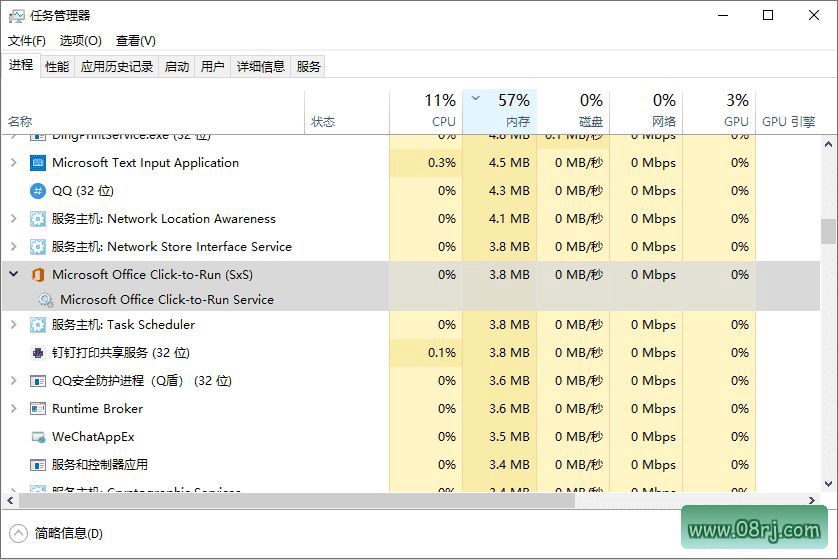This screenshot has height=559, width=838.
Task: Expand QQ安全防护进程 (Q盾) row
Action: pos(14,381)
